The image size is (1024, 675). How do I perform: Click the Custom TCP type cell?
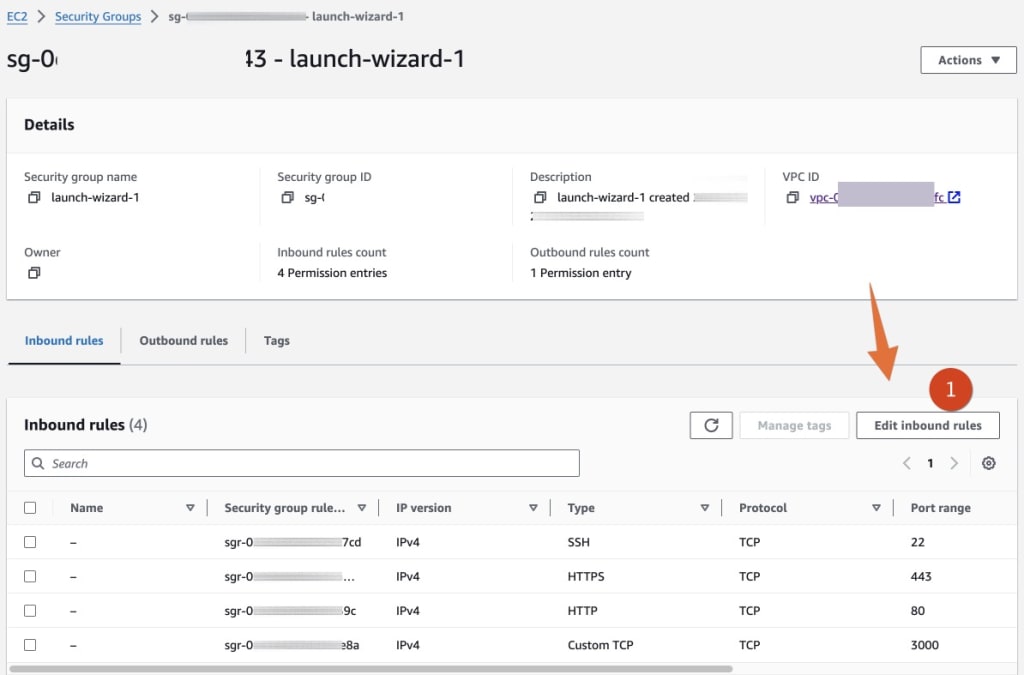coord(600,645)
